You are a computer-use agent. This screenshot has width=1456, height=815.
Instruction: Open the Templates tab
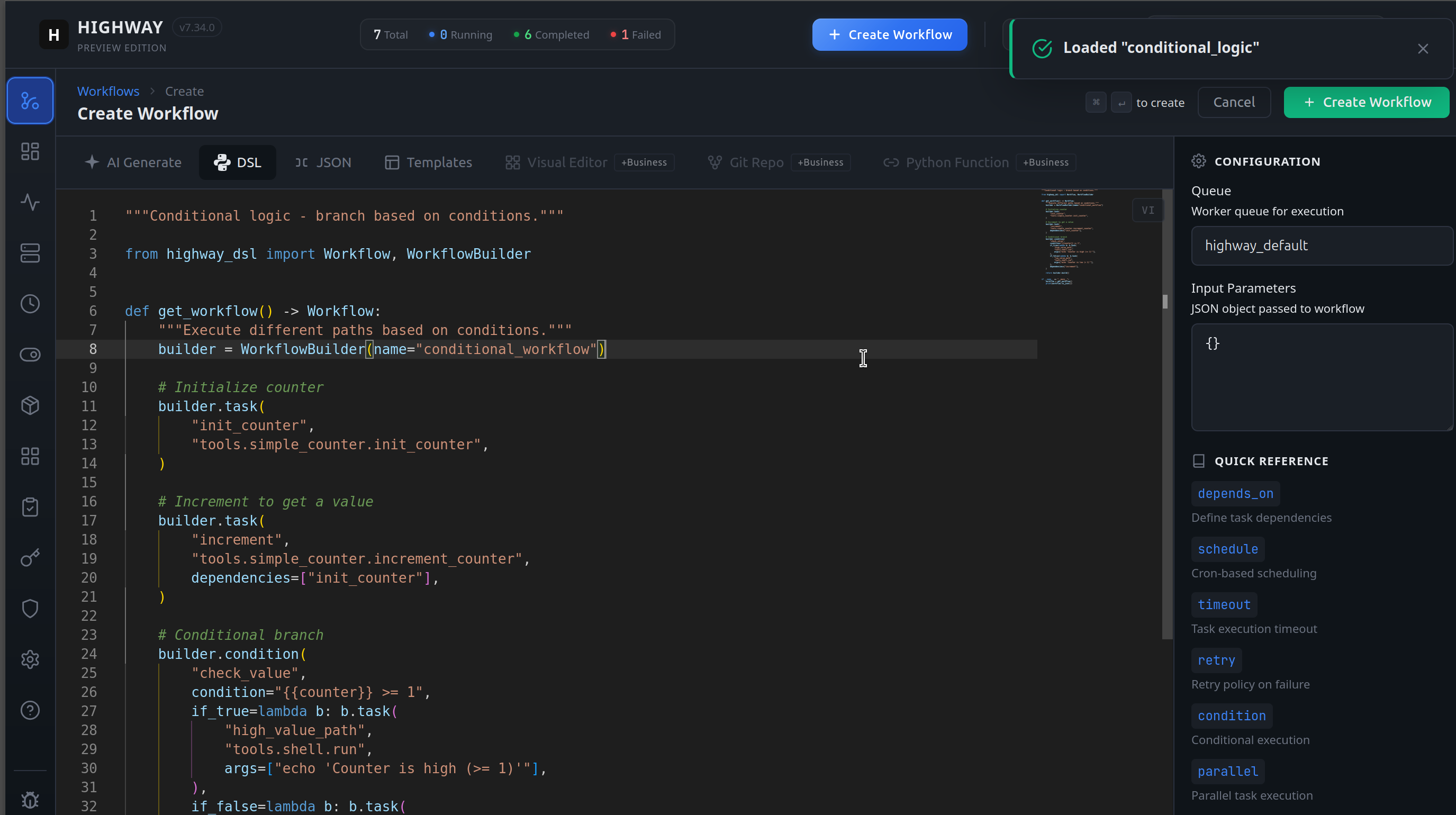click(x=428, y=162)
